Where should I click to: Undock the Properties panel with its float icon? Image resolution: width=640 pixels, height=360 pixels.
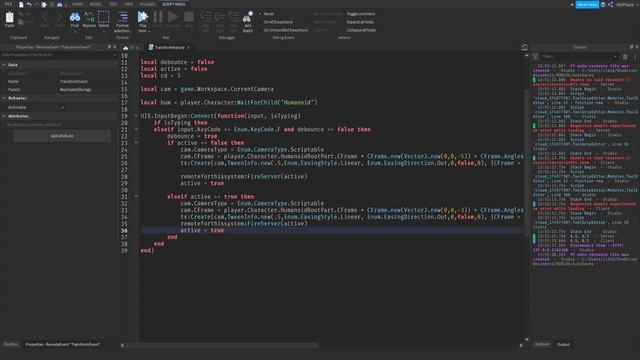[109, 47]
